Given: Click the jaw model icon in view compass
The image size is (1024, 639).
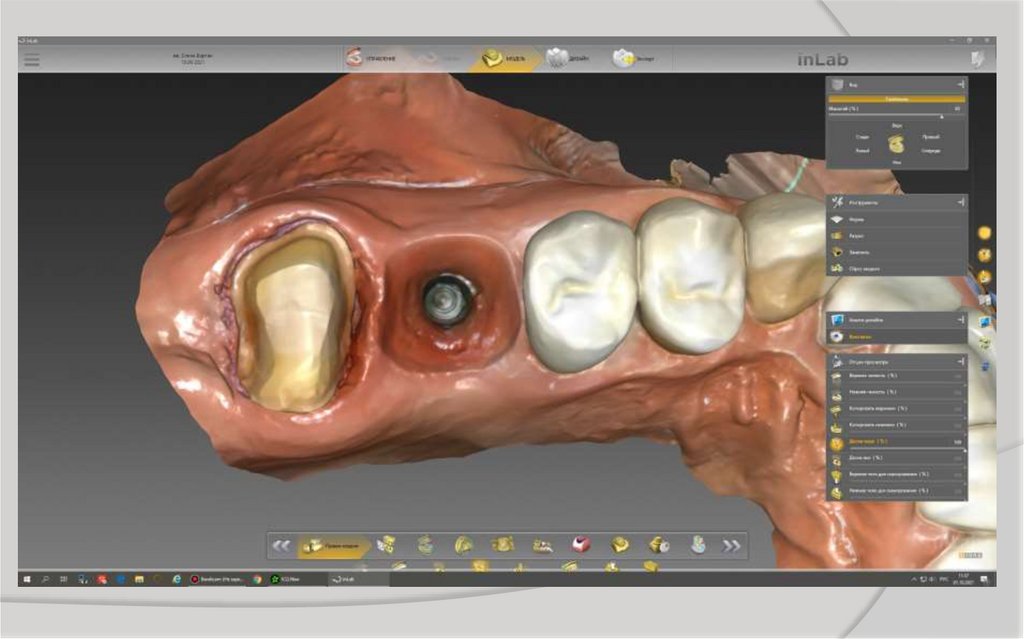Looking at the screenshot, I should (x=897, y=144).
